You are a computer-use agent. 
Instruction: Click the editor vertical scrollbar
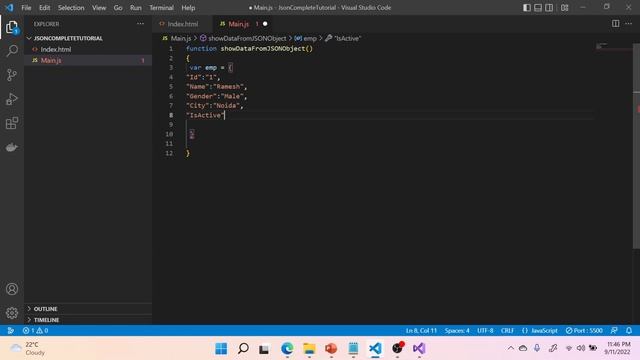tap(636, 145)
